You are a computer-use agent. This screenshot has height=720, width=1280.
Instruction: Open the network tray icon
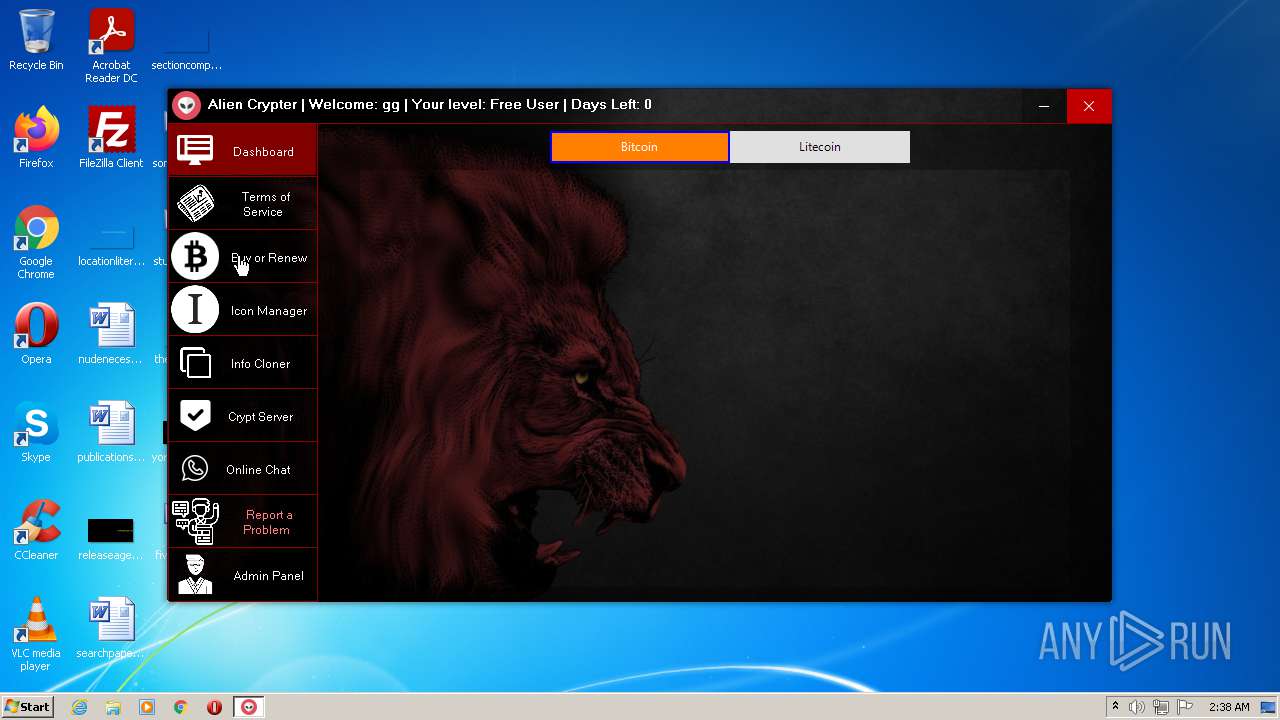click(x=1161, y=707)
